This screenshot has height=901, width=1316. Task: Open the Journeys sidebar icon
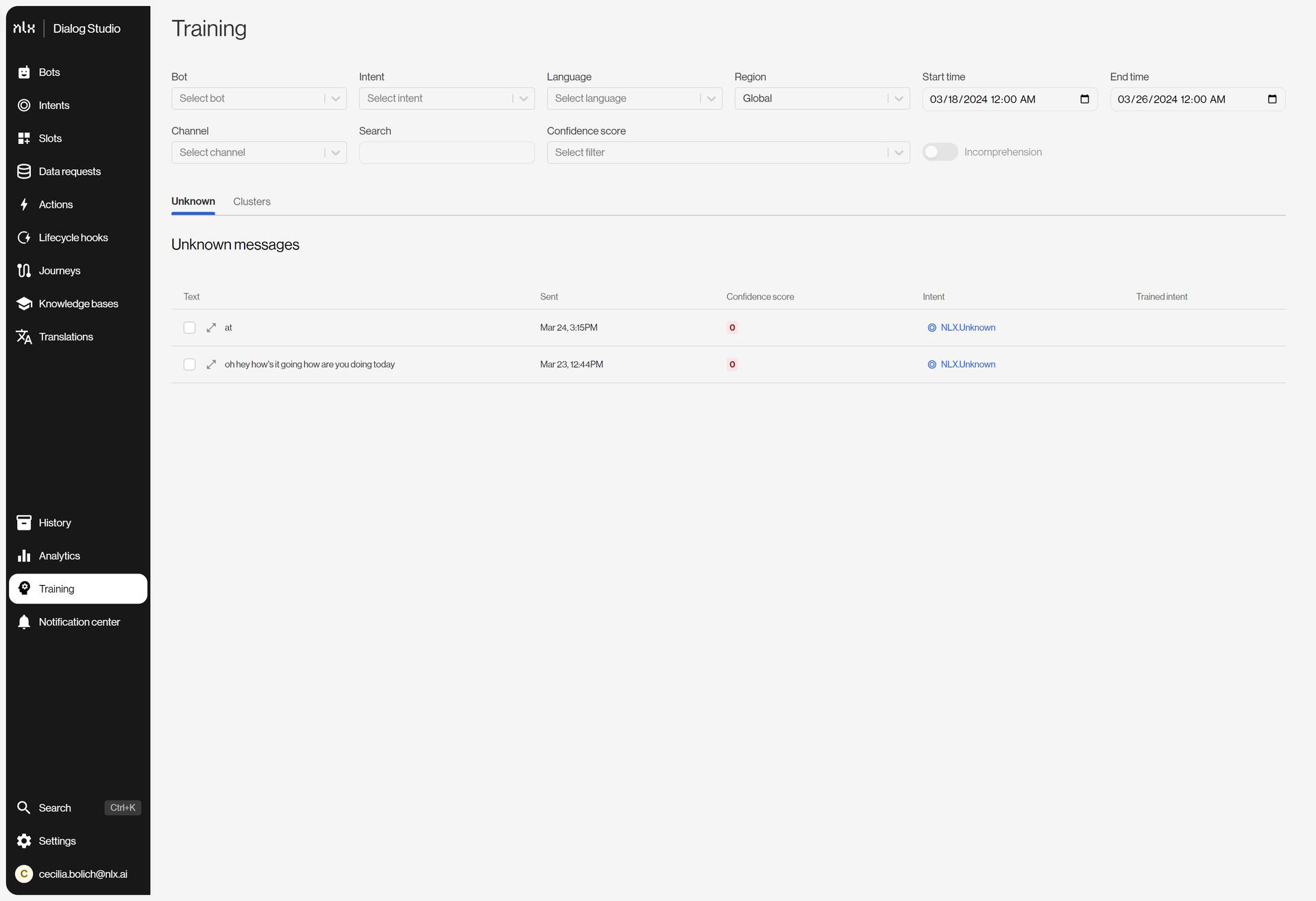click(24, 271)
